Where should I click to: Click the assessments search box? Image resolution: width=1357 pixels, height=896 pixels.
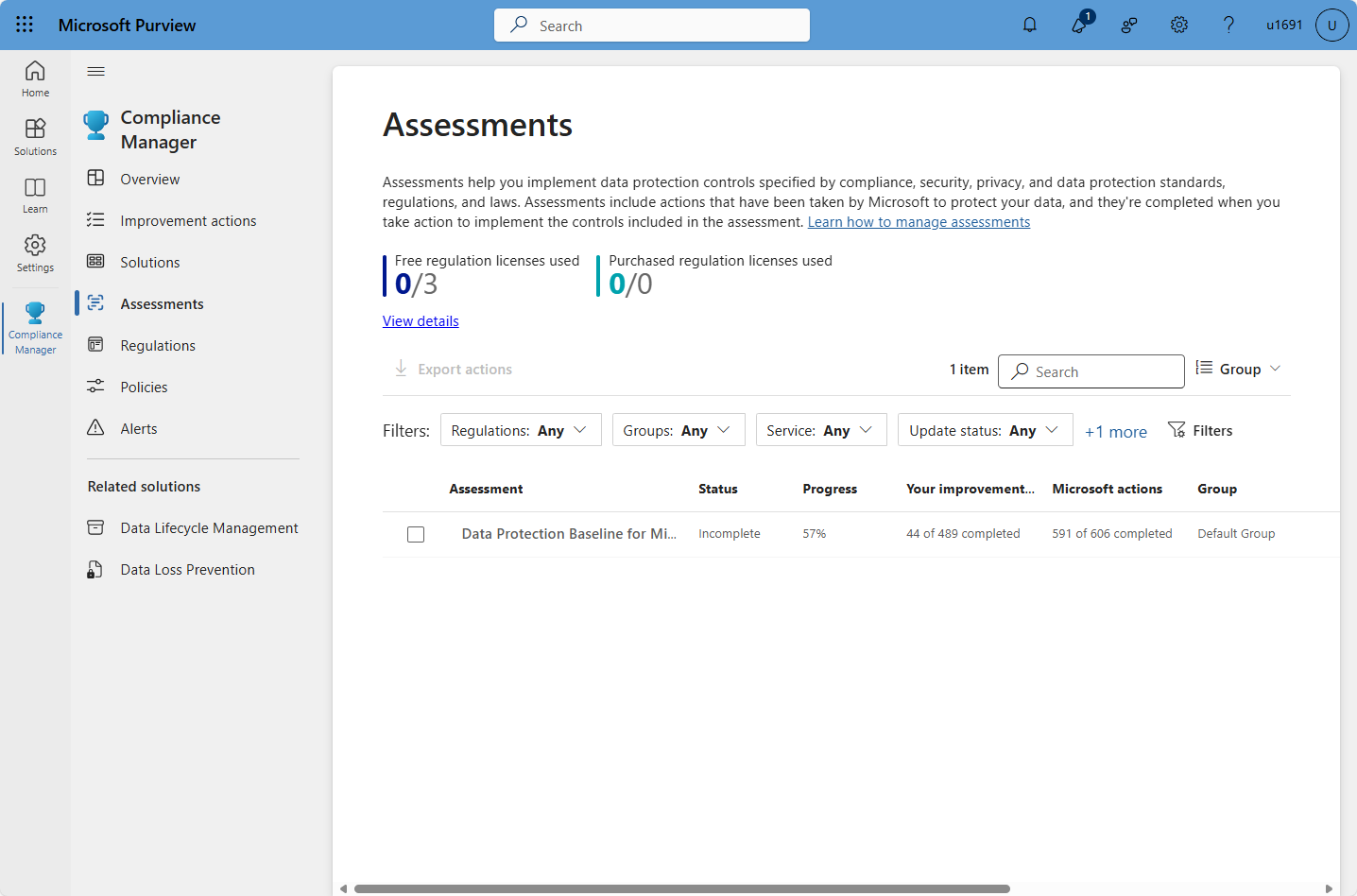tap(1091, 371)
